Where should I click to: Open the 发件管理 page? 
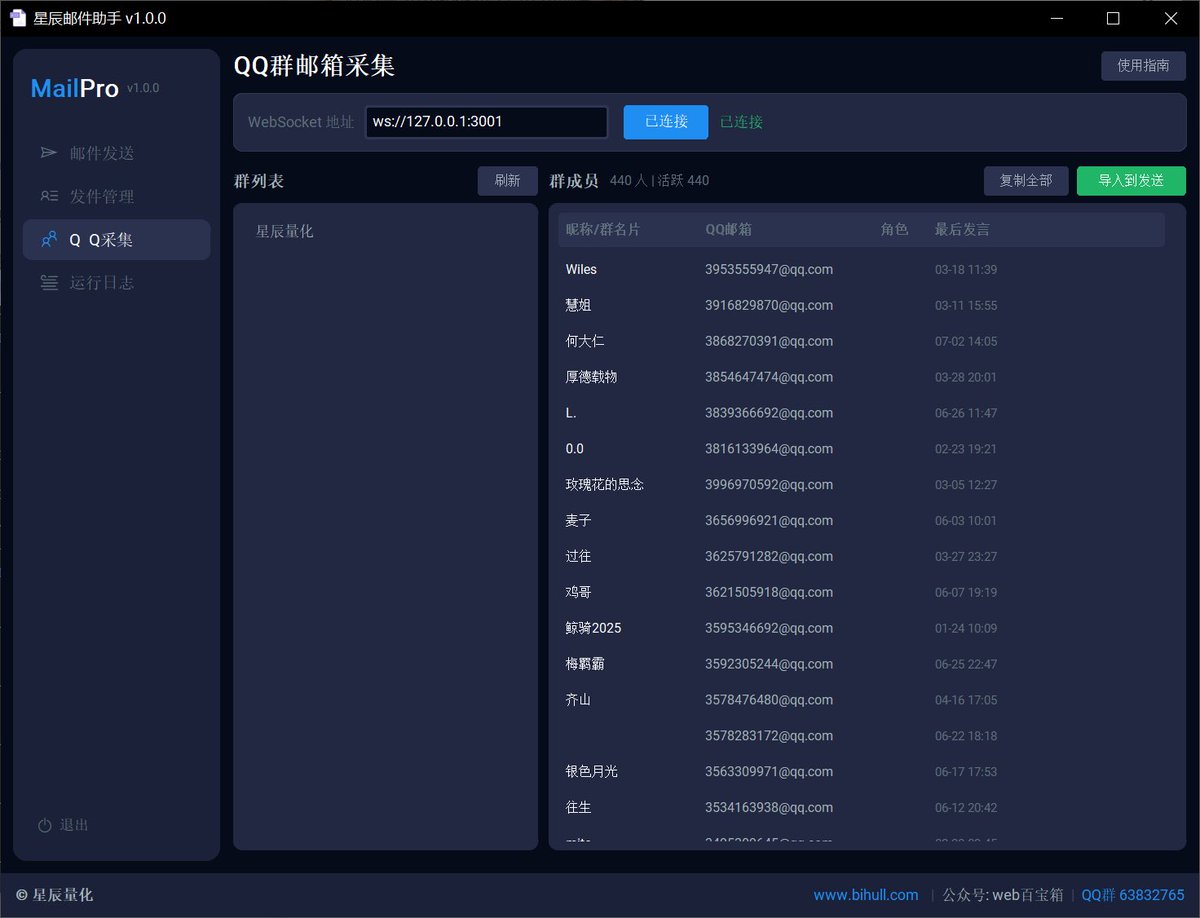tap(117, 196)
